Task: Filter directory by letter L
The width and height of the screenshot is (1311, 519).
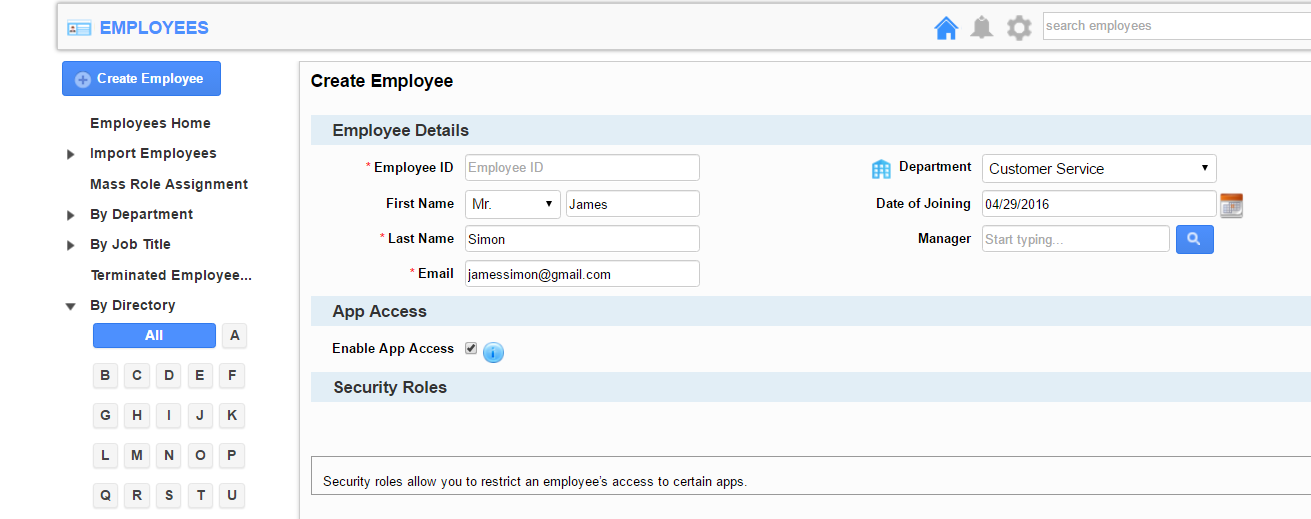Action: tap(105, 456)
